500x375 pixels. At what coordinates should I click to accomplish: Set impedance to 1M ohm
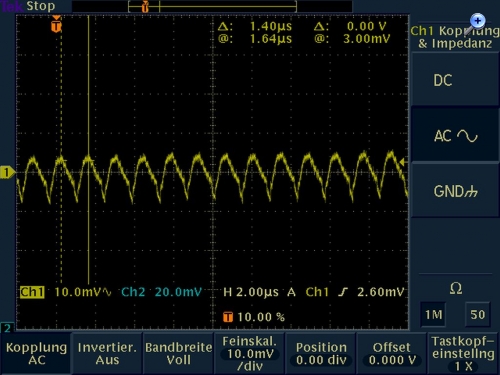(433, 314)
